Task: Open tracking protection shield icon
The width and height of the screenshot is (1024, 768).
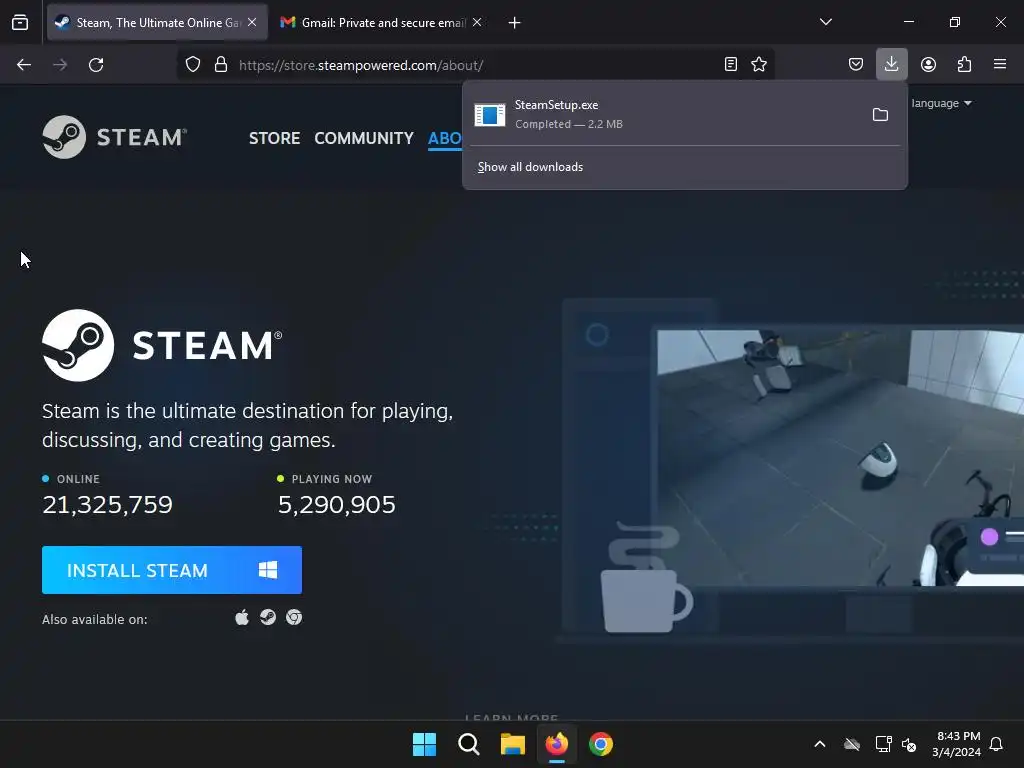Action: pos(193,65)
